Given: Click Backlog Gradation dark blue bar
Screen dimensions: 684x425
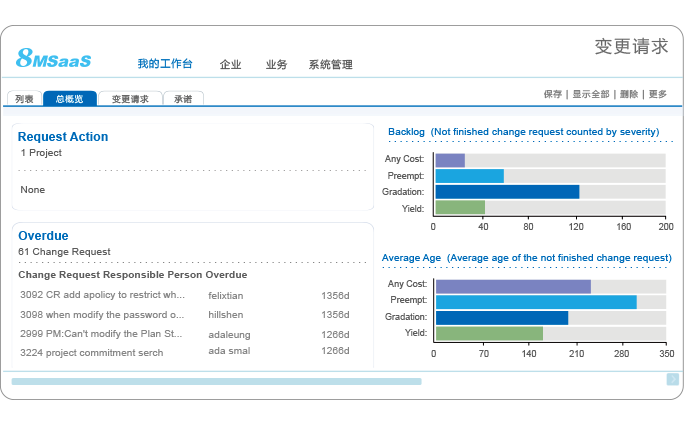Looking at the screenshot, I should click(507, 192).
